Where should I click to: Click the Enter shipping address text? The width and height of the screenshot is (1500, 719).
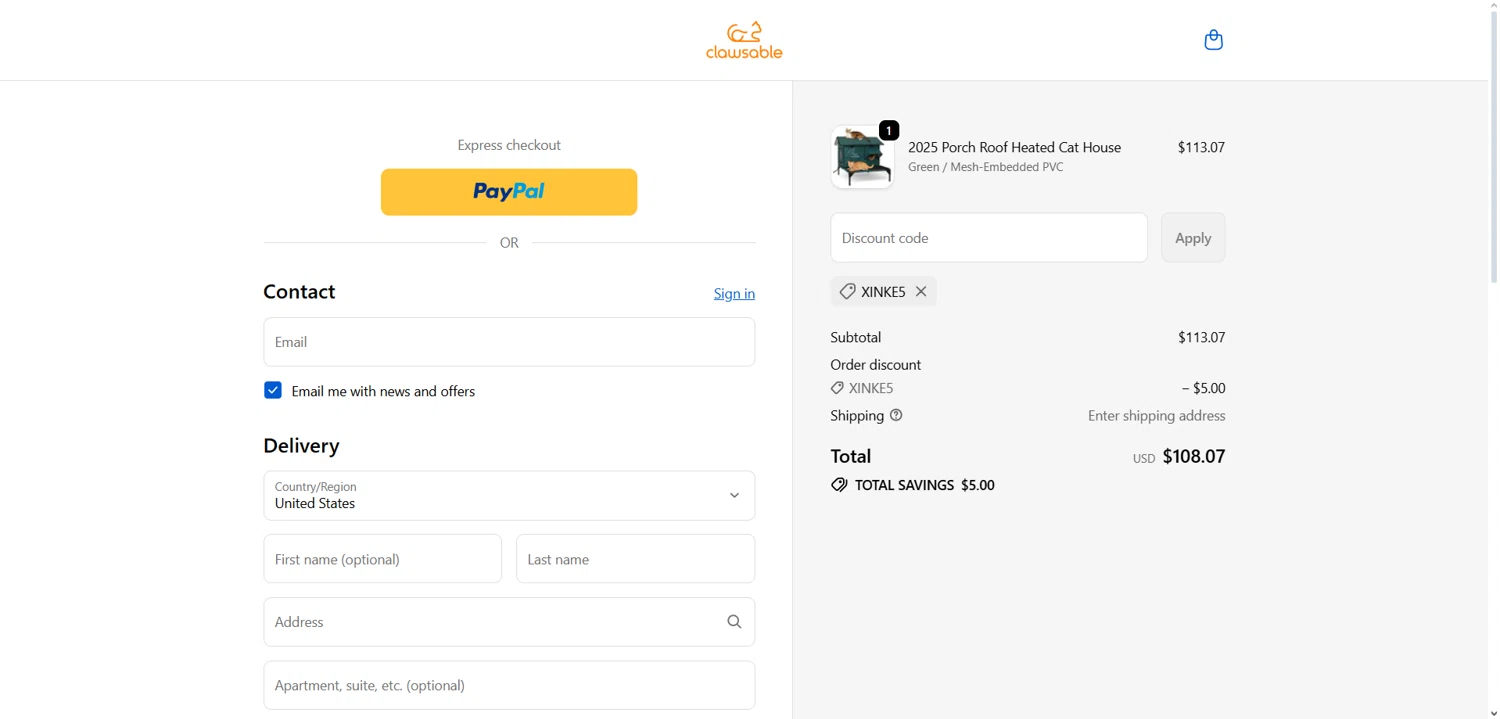pyautogui.click(x=1156, y=416)
